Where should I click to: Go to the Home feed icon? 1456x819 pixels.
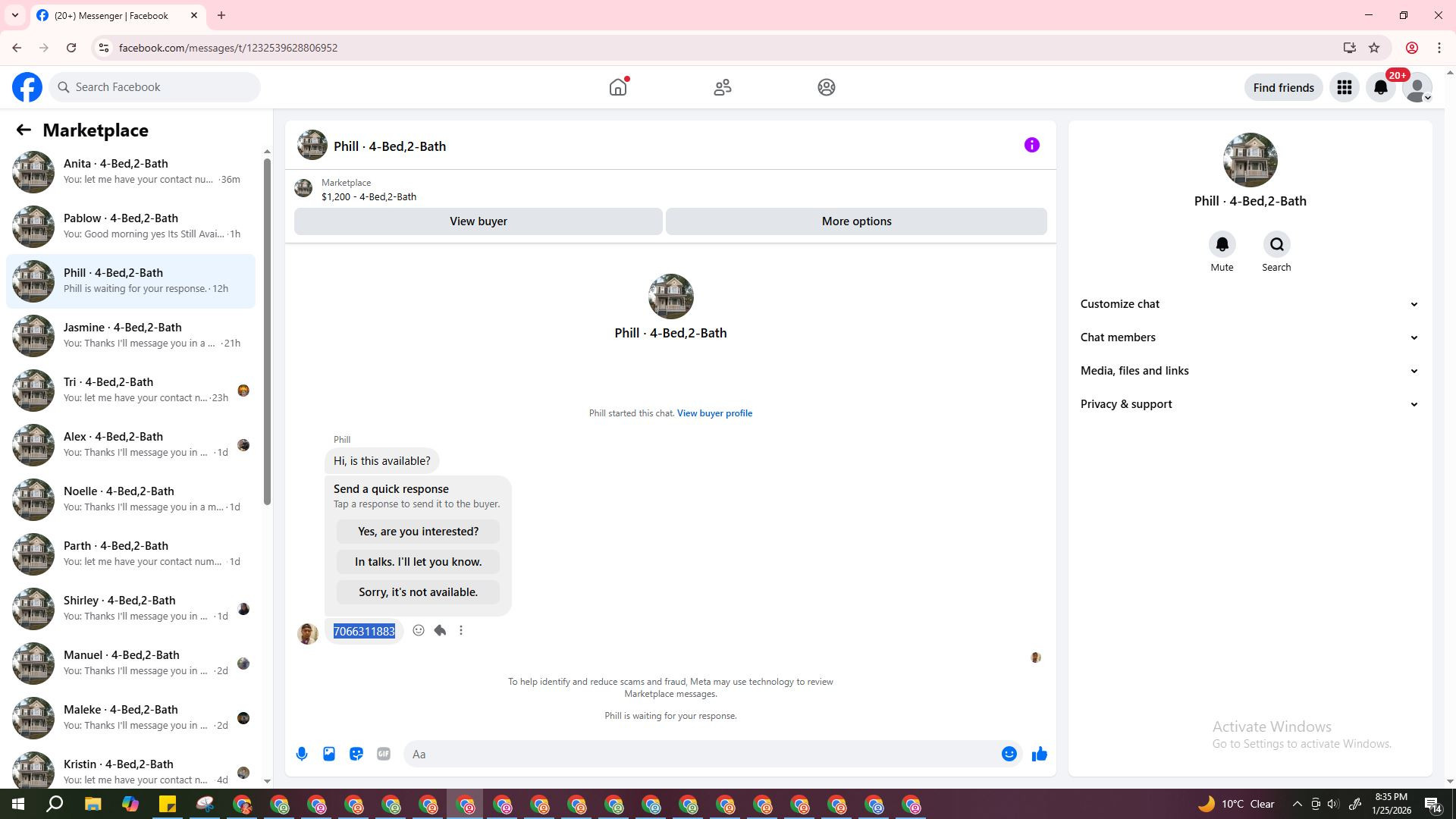pyautogui.click(x=618, y=87)
